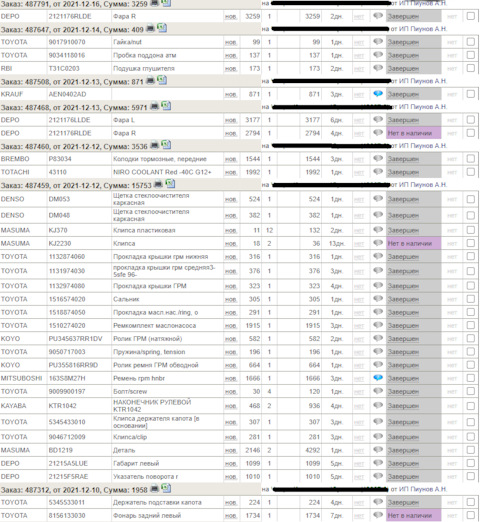Click the comment bubble on BREMBO P83034 row
Image resolution: width=480 pixels, height=522 pixels.
(378, 158)
